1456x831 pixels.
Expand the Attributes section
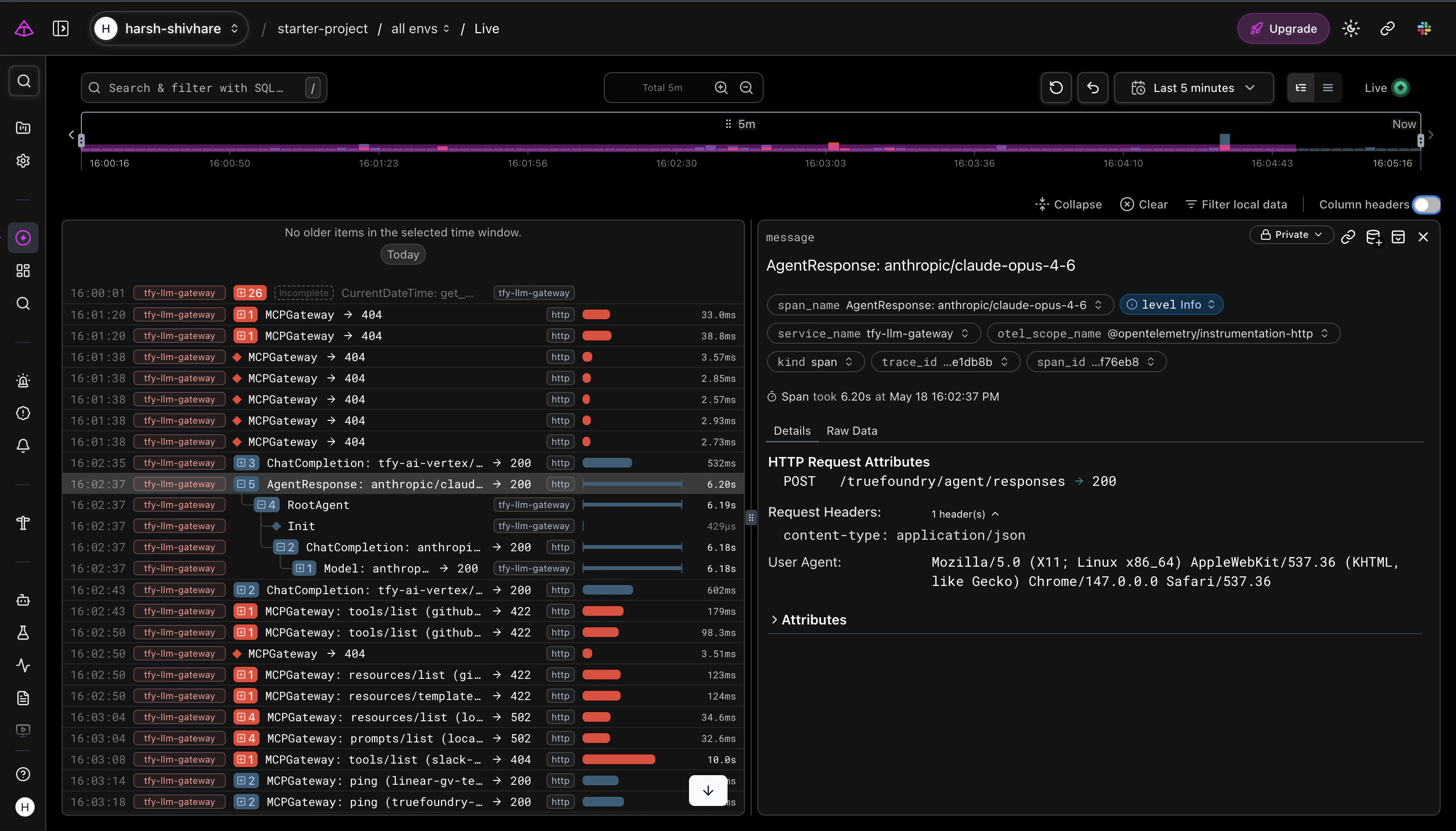(x=807, y=620)
